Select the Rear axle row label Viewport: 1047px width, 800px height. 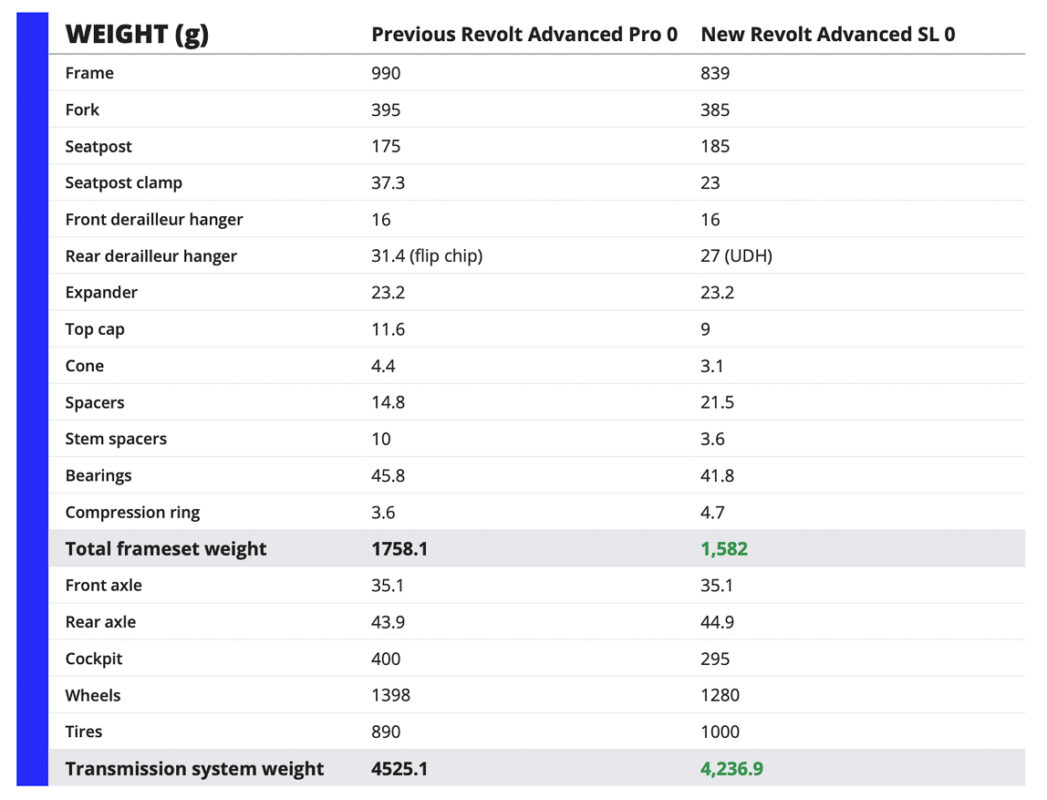(100, 622)
